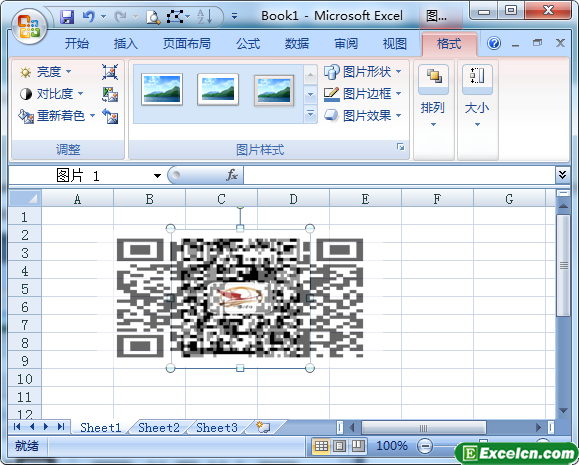This screenshot has height=465, width=579.
Task: Open the 插入 ribbon tab
Action: point(126,44)
